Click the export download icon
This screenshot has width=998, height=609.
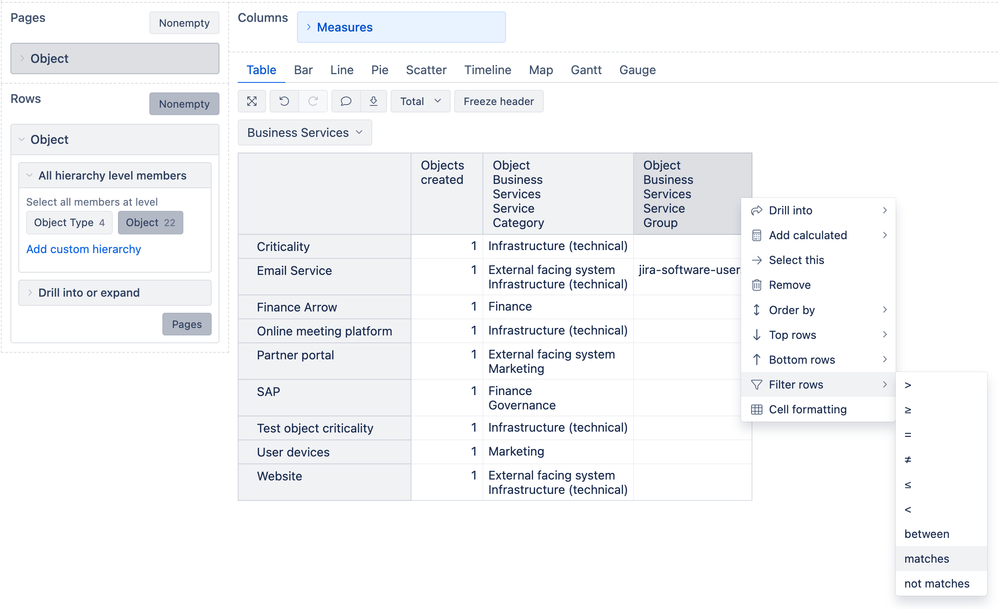(x=374, y=101)
